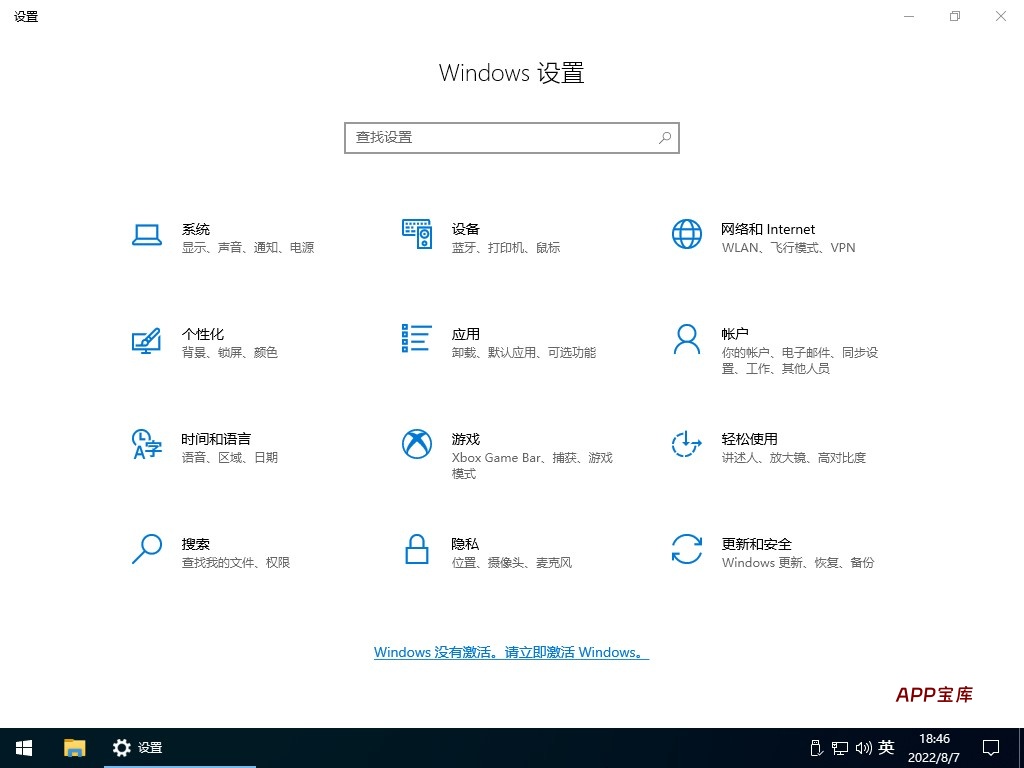Open the 网络和 Internet globe icon
Image resolution: width=1024 pixels, height=768 pixels.
coord(686,234)
